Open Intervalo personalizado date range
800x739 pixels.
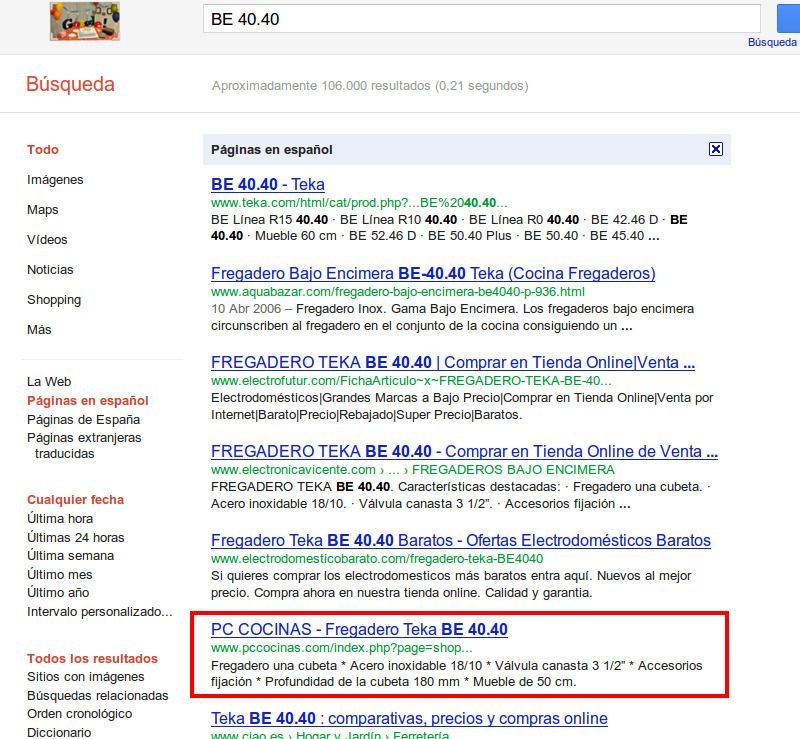(x=100, y=611)
